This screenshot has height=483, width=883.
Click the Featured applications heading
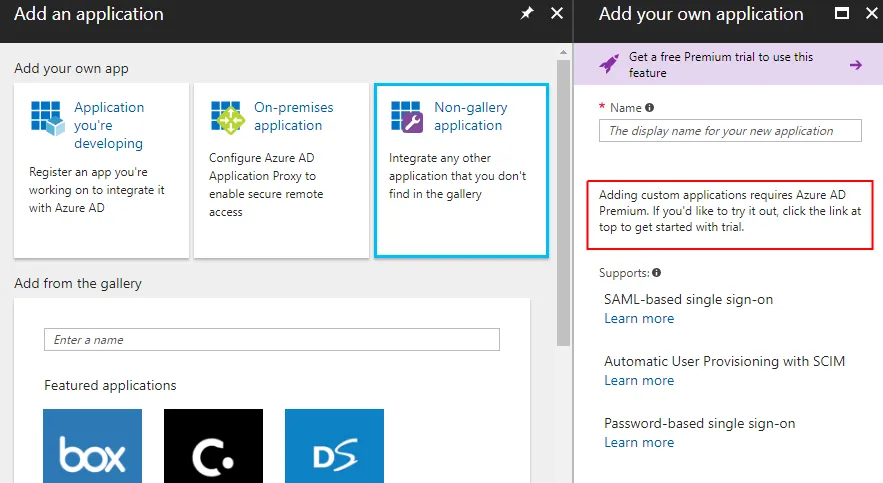coord(110,386)
